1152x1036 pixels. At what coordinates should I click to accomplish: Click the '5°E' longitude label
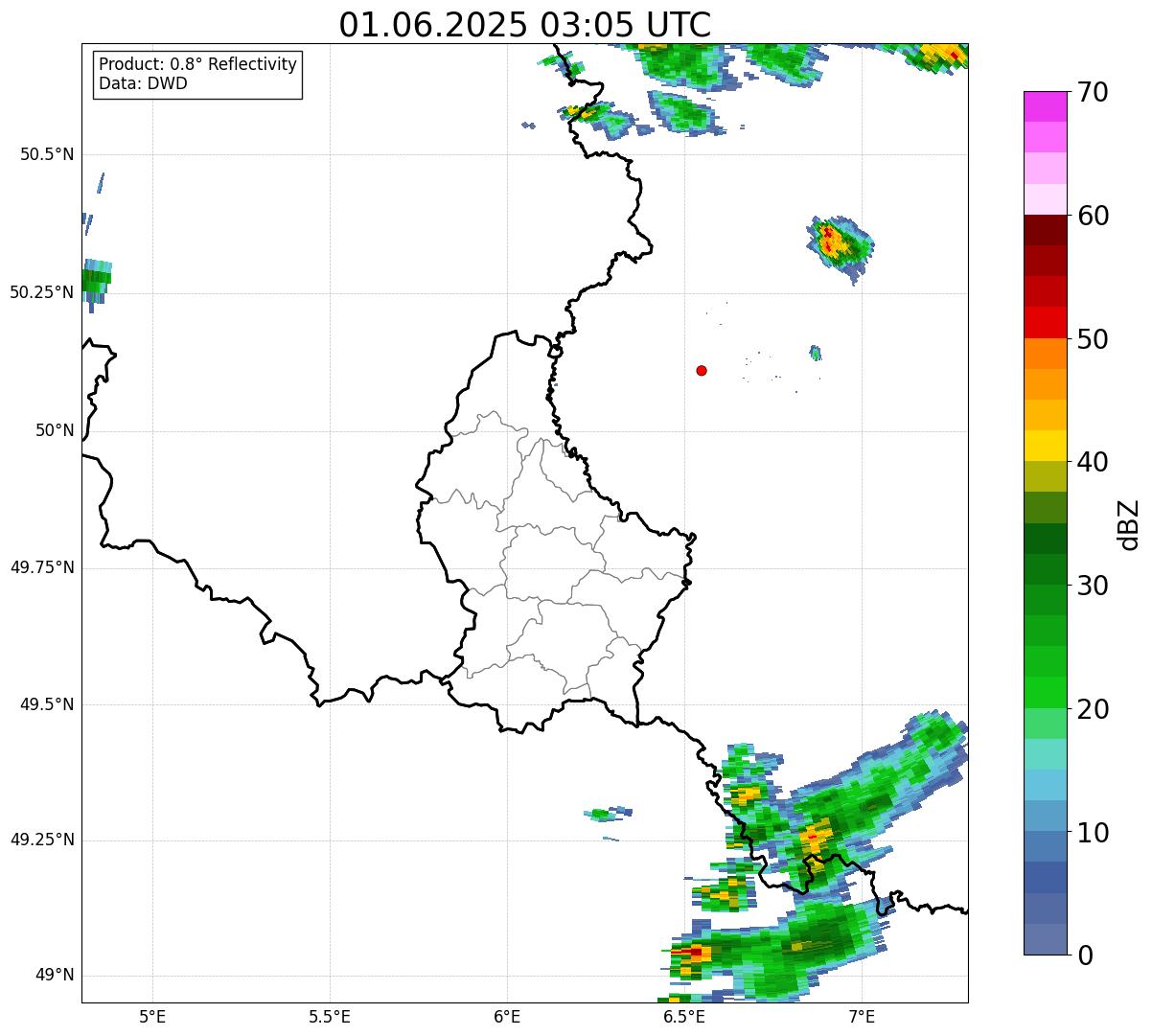[x=152, y=1016]
